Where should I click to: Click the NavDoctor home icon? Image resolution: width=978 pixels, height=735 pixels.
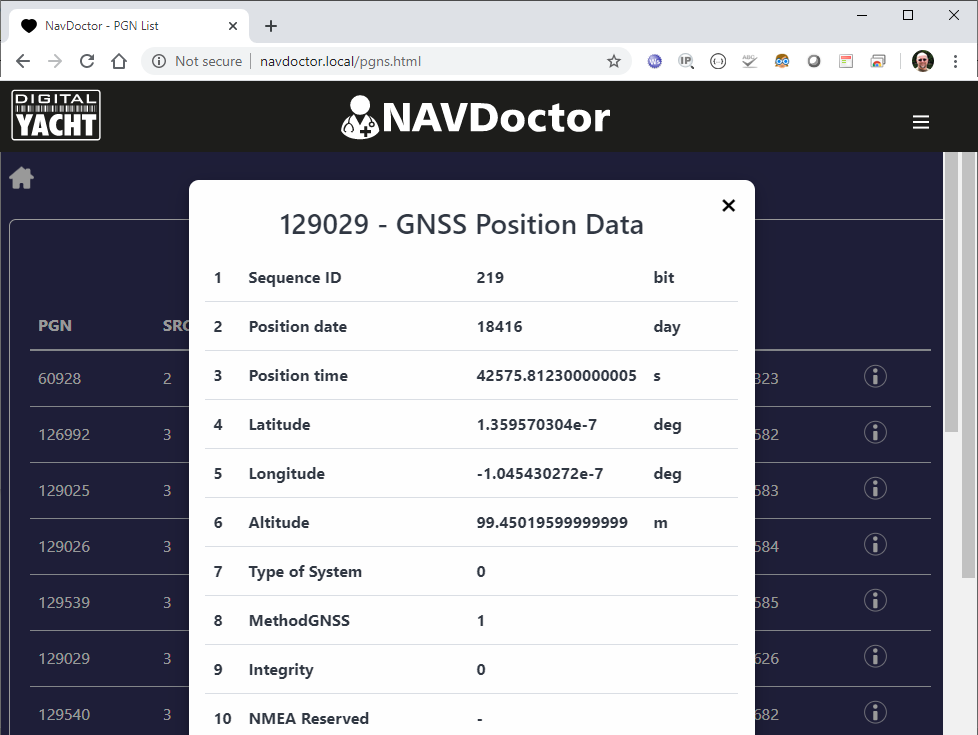[x=21, y=177]
